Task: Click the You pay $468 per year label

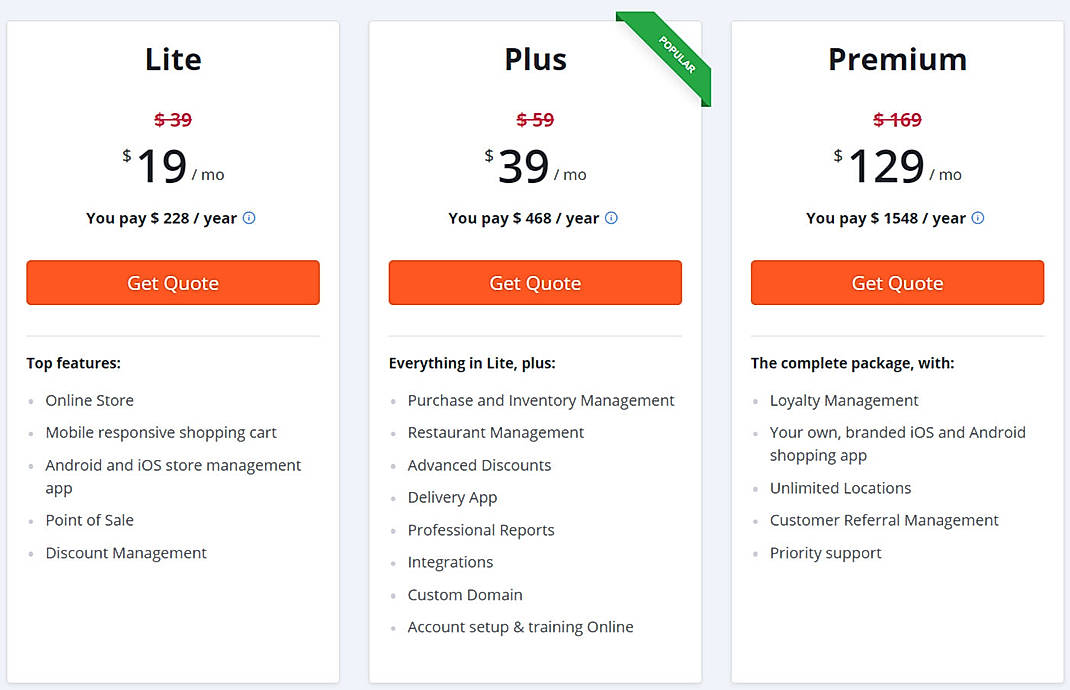Action: click(x=525, y=218)
